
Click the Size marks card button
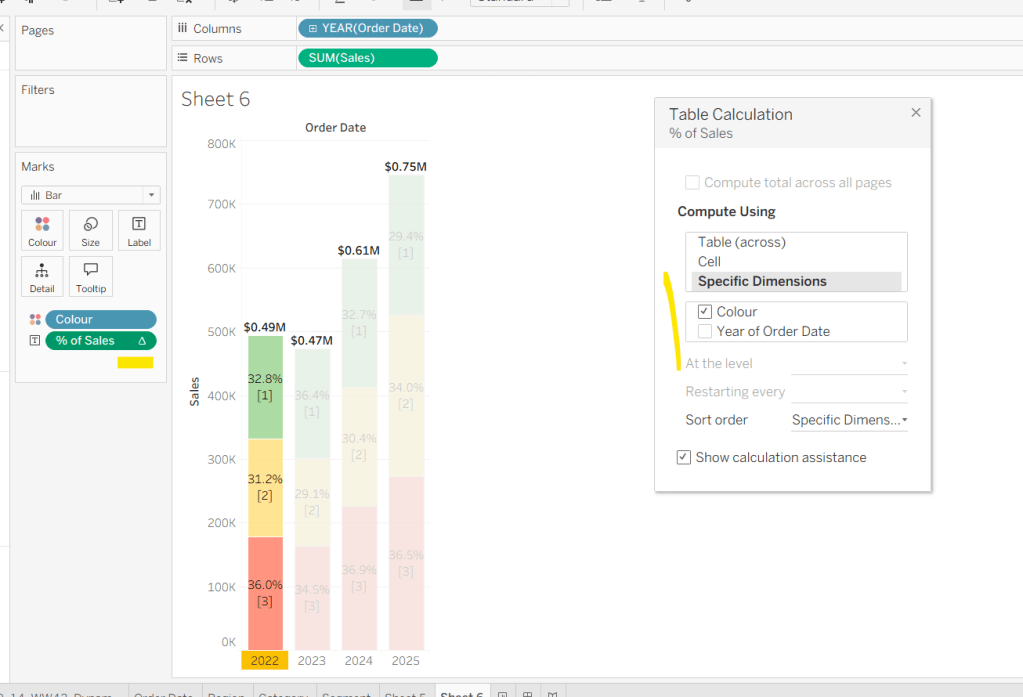tap(90, 230)
